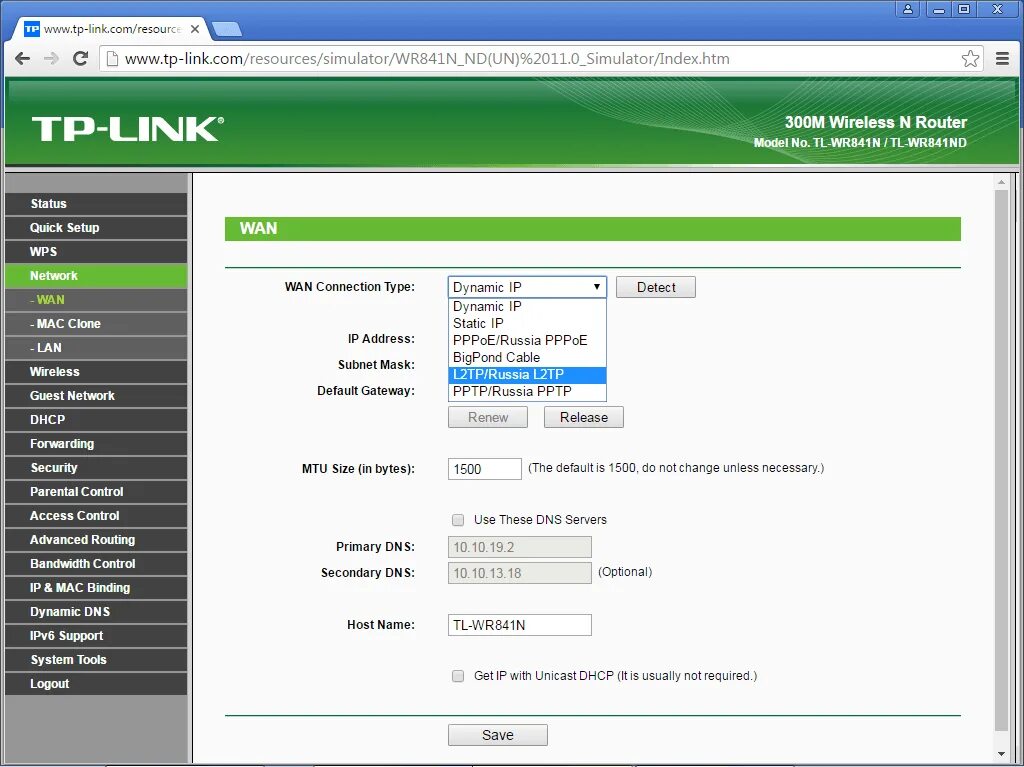This screenshot has height=767, width=1024.
Task: Open the Wireless settings menu
Action: click(96, 372)
